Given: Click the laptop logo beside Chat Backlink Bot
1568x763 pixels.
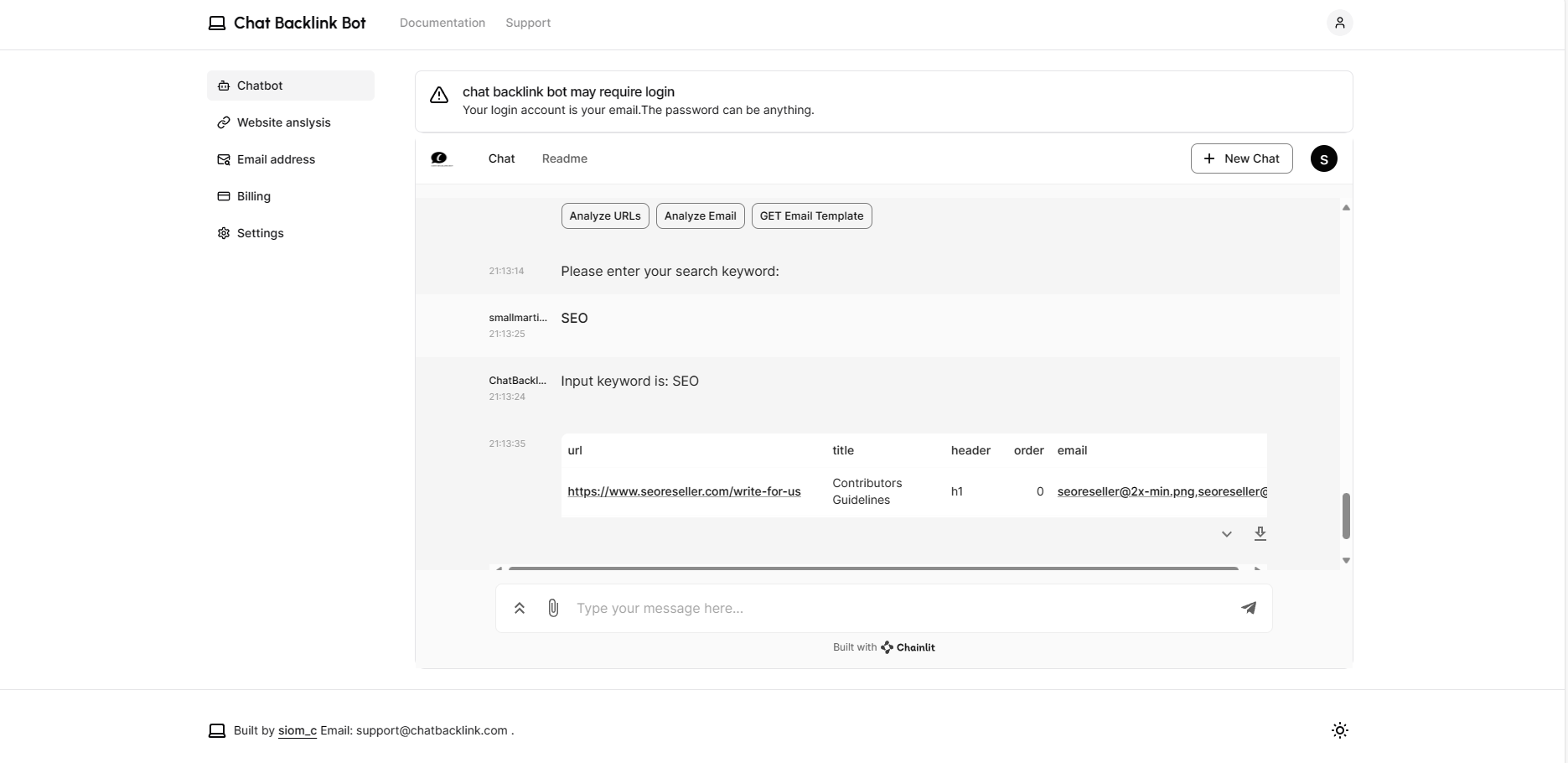Looking at the screenshot, I should pyautogui.click(x=217, y=23).
